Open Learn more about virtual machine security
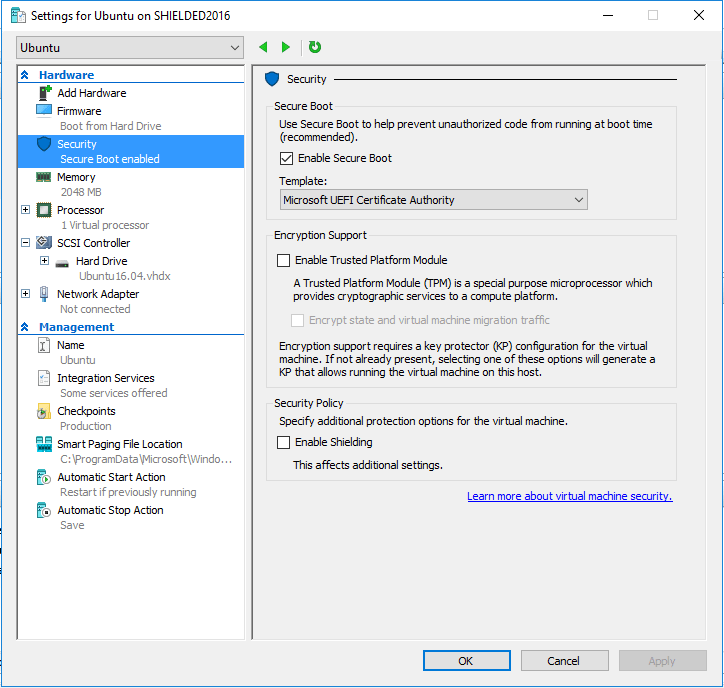The width and height of the screenshot is (724, 688). click(569, 496)
